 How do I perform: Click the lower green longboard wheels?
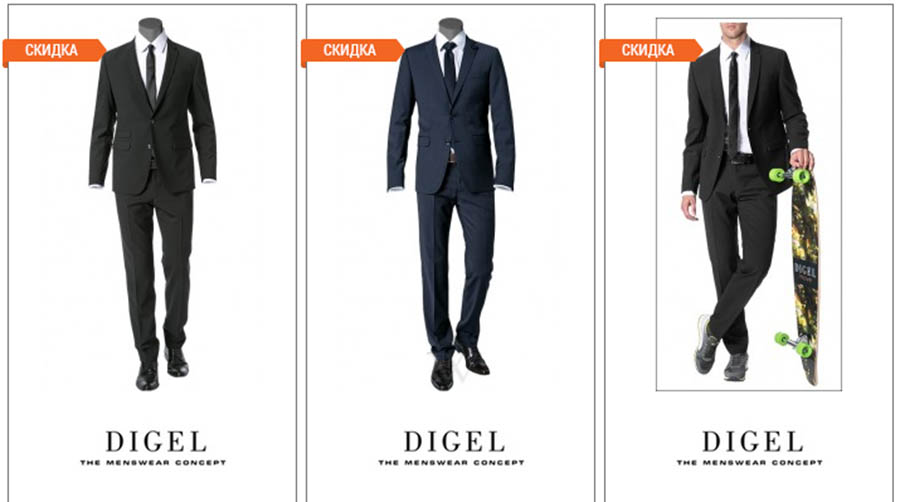(794, 343)
